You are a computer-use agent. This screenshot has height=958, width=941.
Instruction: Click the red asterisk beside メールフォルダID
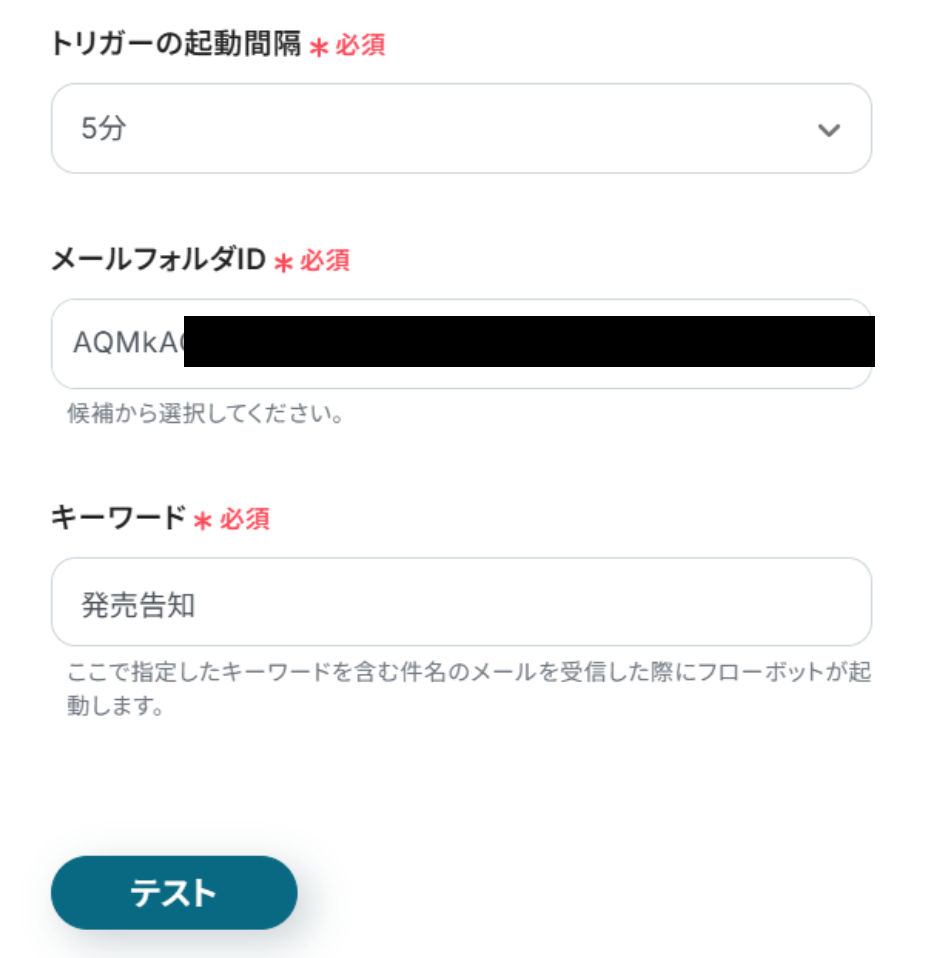pos(283,263)
